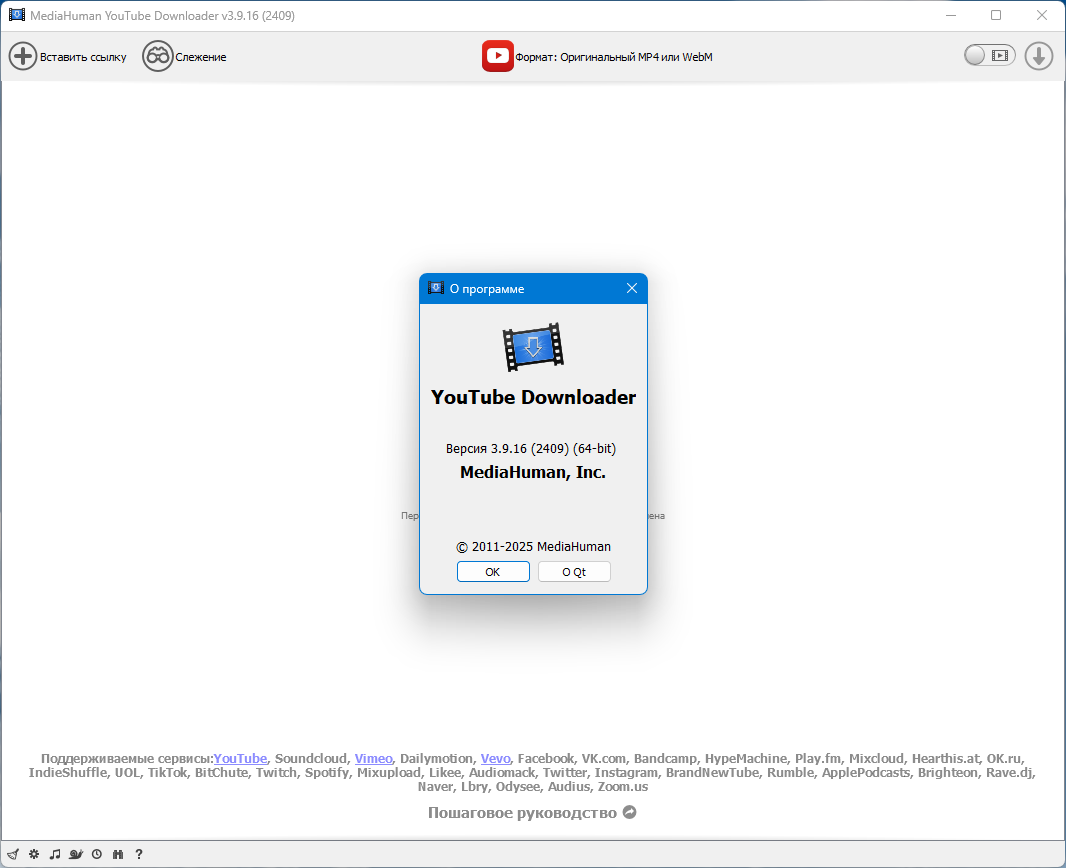Viewport: 1066px width, 868px height.
Task: Maximize the MediaHuman YouTube Downloader window
Action: click(996, 15)
